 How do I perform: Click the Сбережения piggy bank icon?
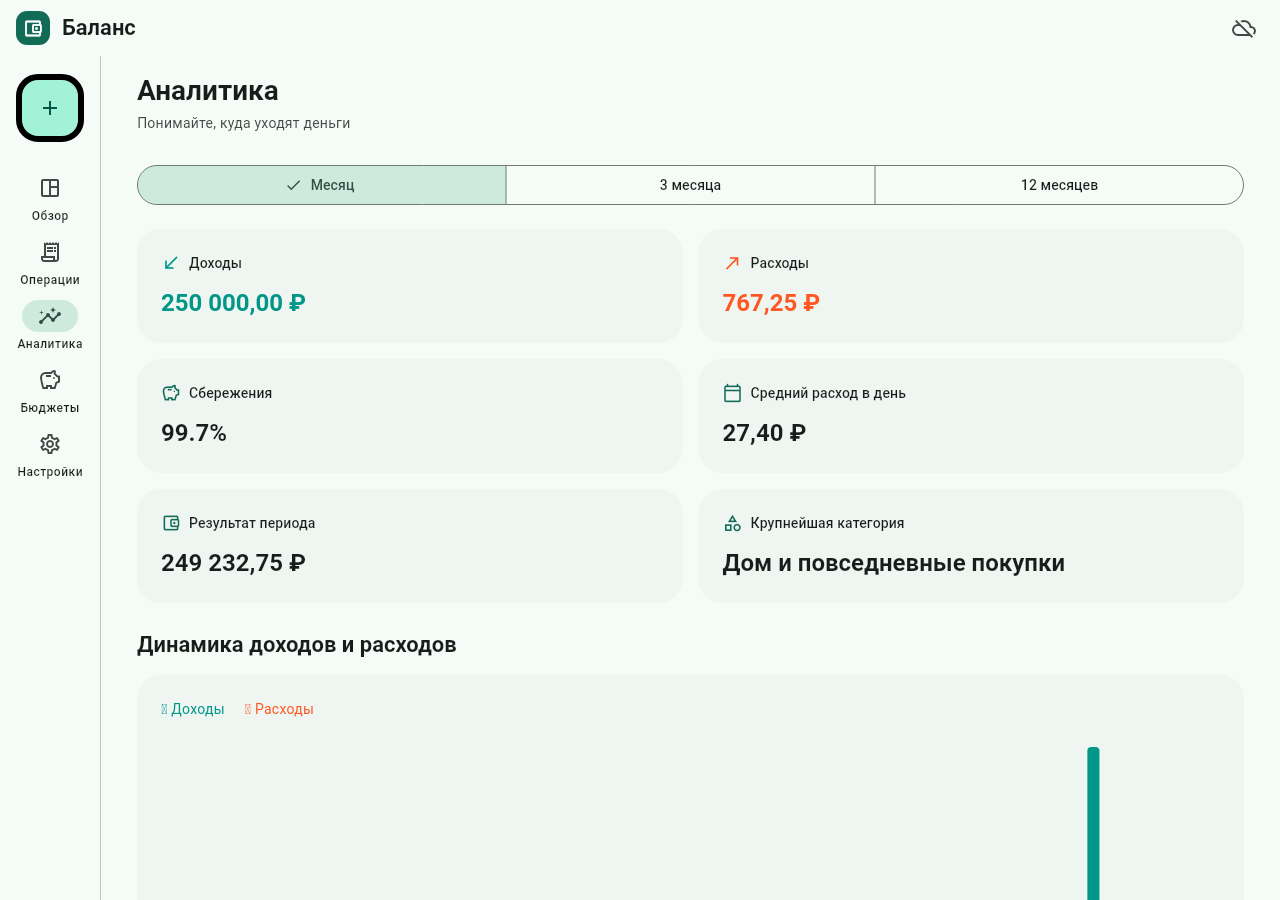coord(171,393)
